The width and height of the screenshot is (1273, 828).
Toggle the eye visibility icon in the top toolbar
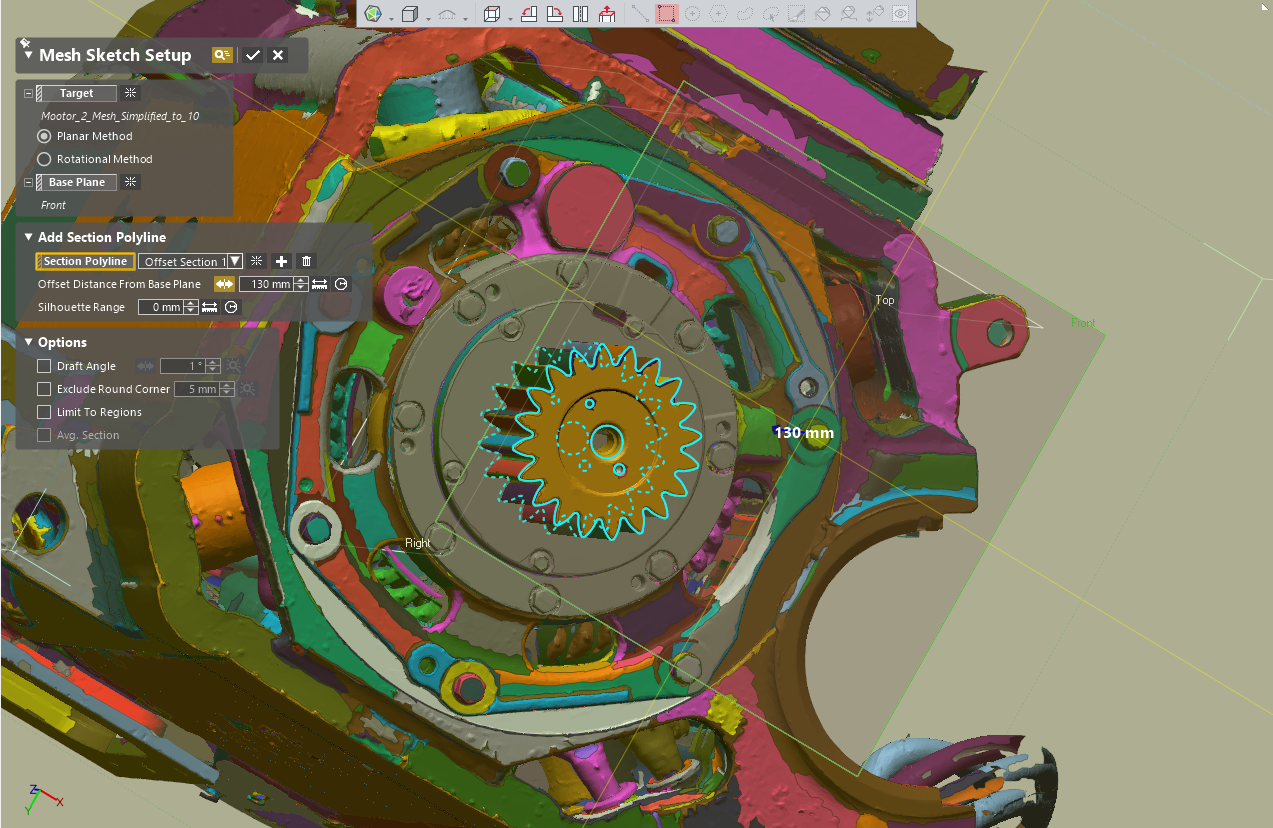pos(900,14)
